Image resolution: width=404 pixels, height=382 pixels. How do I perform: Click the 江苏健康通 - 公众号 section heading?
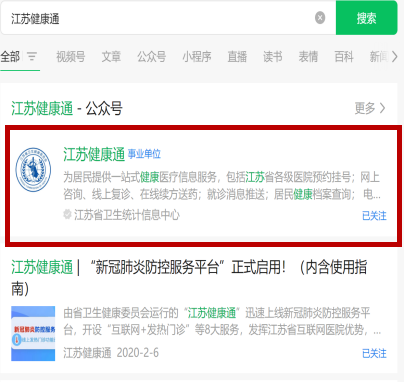click(x=67, y=108)
